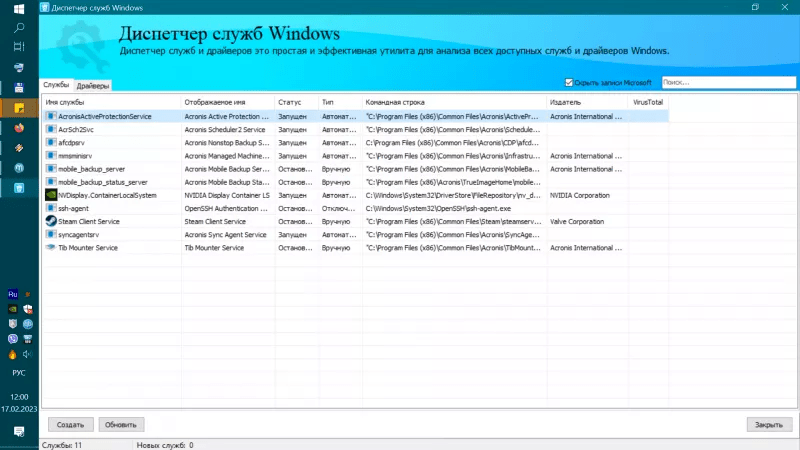Click the blue globe tray icon

click(28, 324)
